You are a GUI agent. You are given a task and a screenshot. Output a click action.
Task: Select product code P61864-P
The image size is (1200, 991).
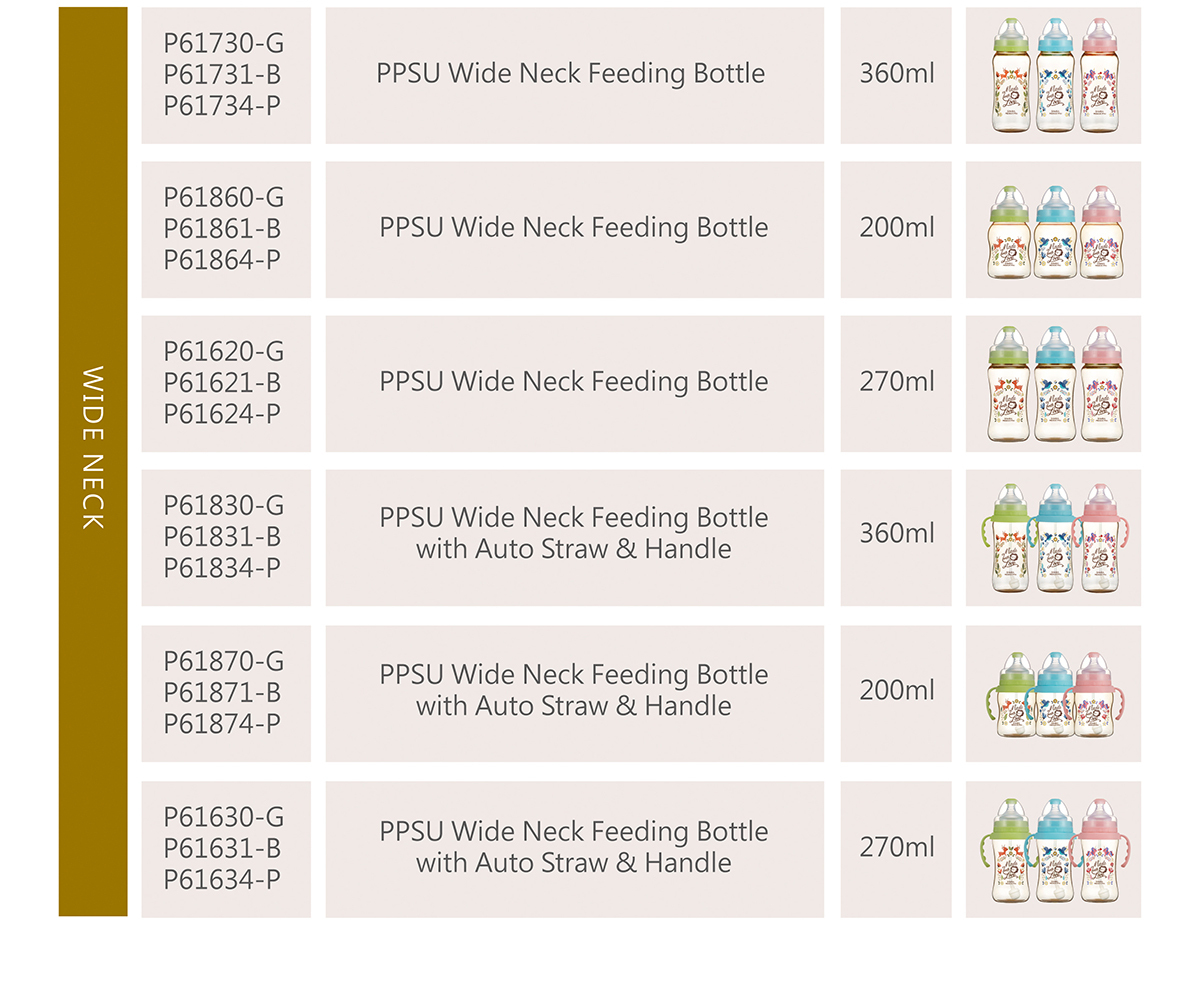(x=222, y=260)
